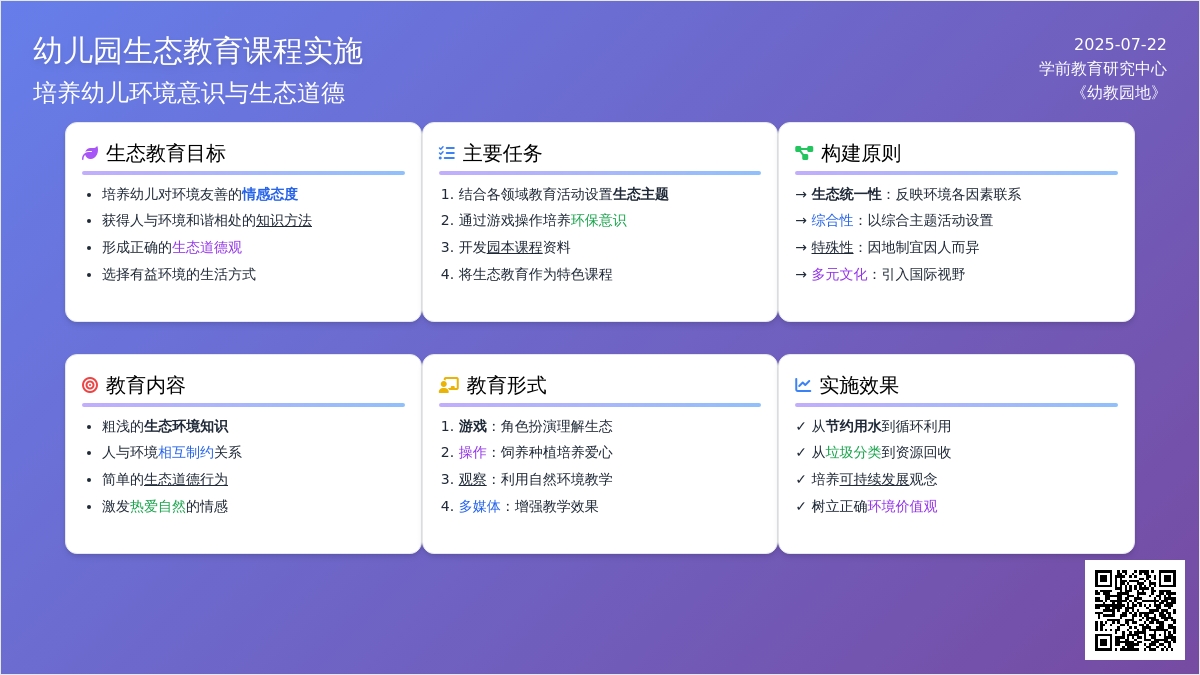Click the blue text 情感态度
The width and height of the screenshot is (1200, 675).
pyautogui.click(x=270, y=194)
